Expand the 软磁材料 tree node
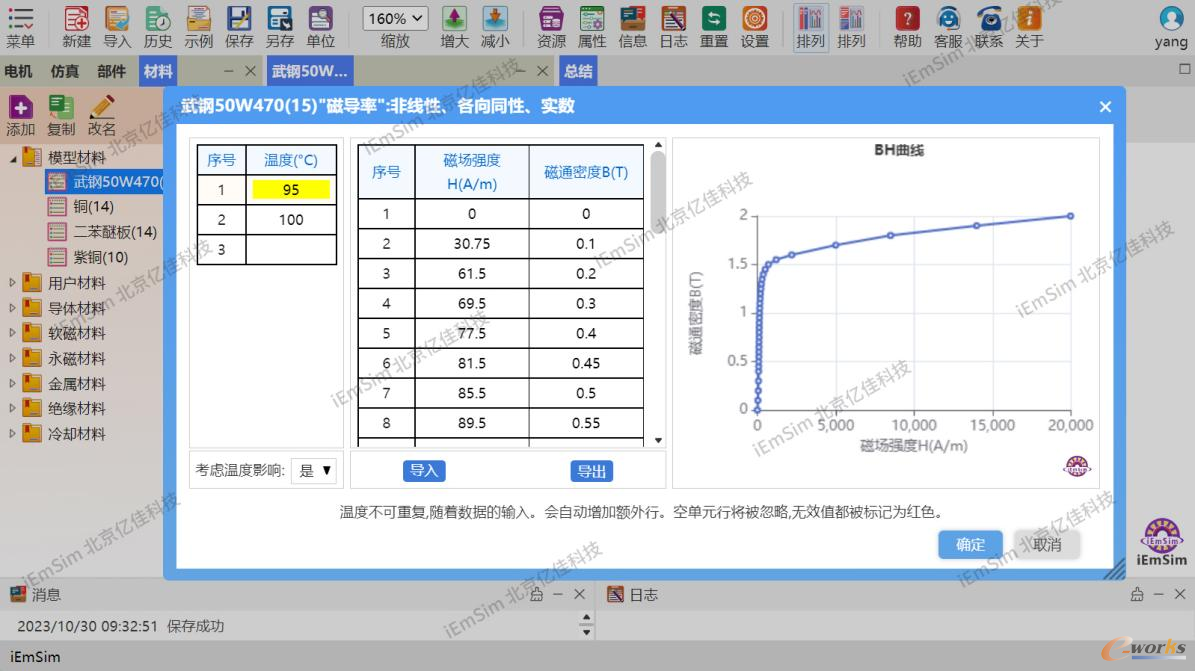1196x671 pixels. click(13, 333)
